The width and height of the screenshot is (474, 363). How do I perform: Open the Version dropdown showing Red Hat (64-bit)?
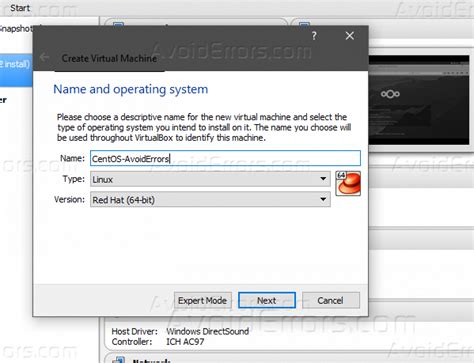pos(210,200)
